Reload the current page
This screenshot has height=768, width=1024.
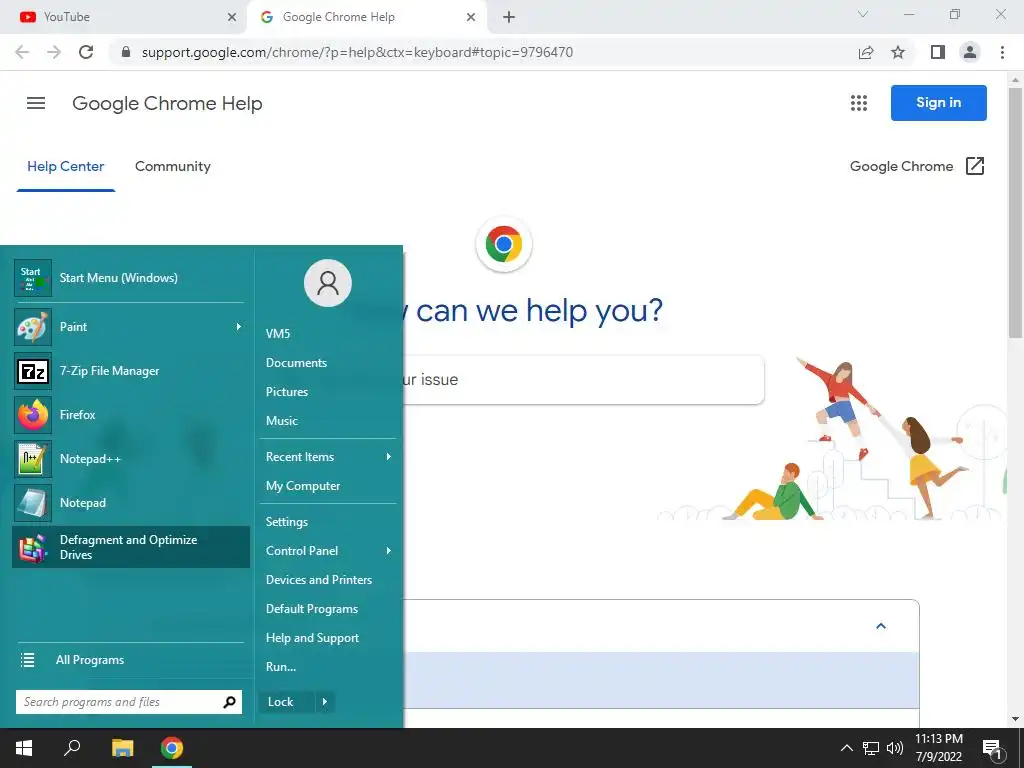[86, 52]
